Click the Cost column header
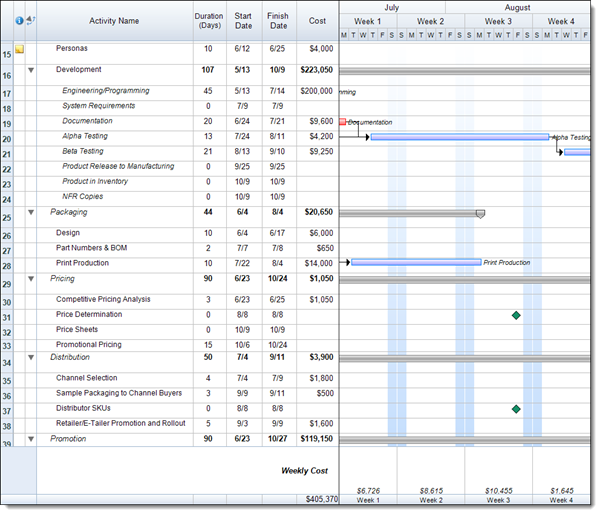The image size is (600, 514). pyautogui.click(x=317, y=20)
